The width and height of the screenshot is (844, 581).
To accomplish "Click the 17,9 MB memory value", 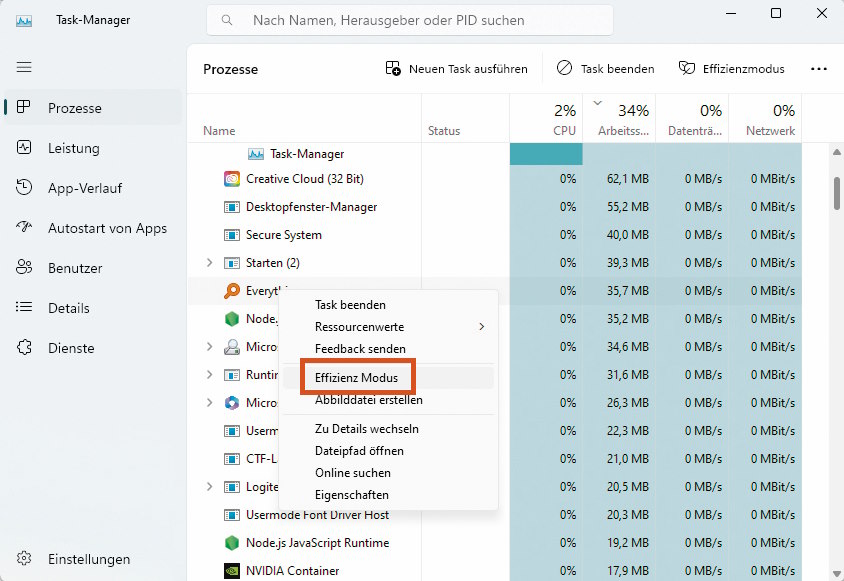I will (628, 571).
